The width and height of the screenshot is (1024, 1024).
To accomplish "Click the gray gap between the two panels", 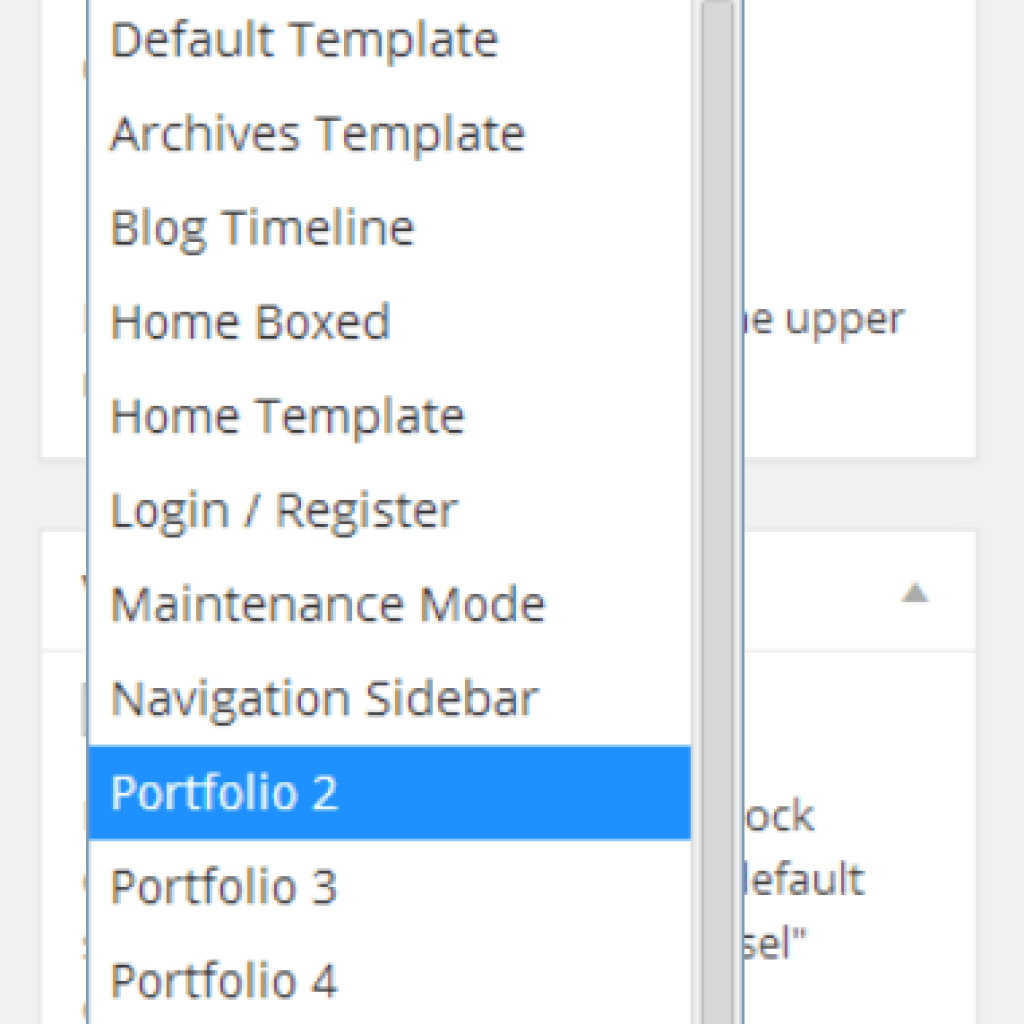I will point(860,495).
